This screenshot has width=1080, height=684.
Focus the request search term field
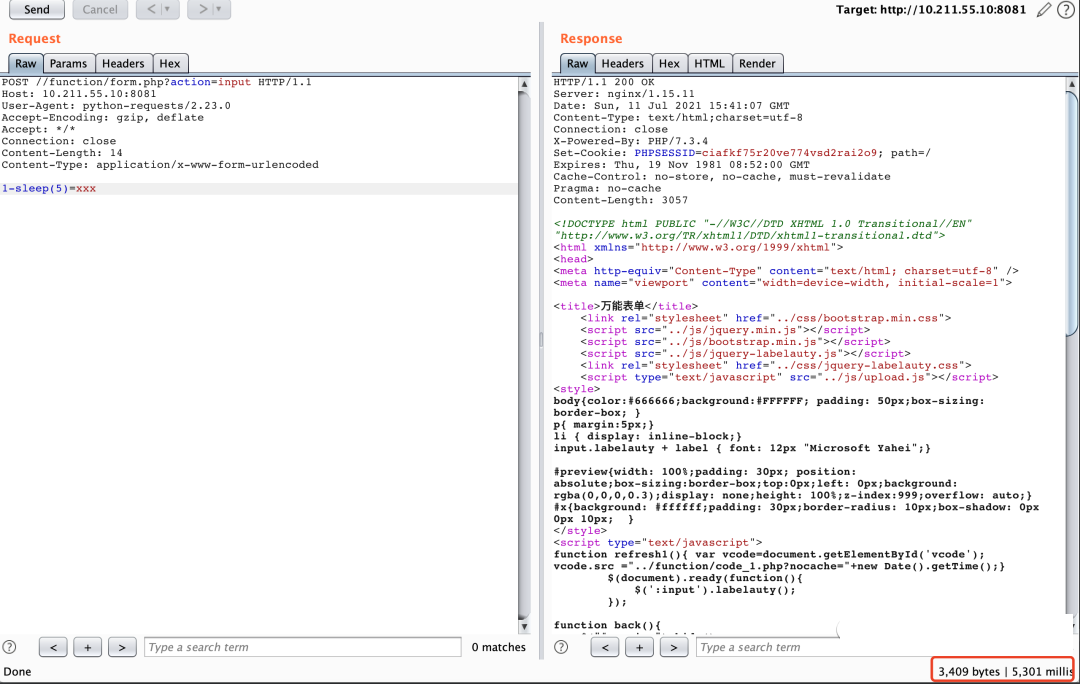pos(302,647)
